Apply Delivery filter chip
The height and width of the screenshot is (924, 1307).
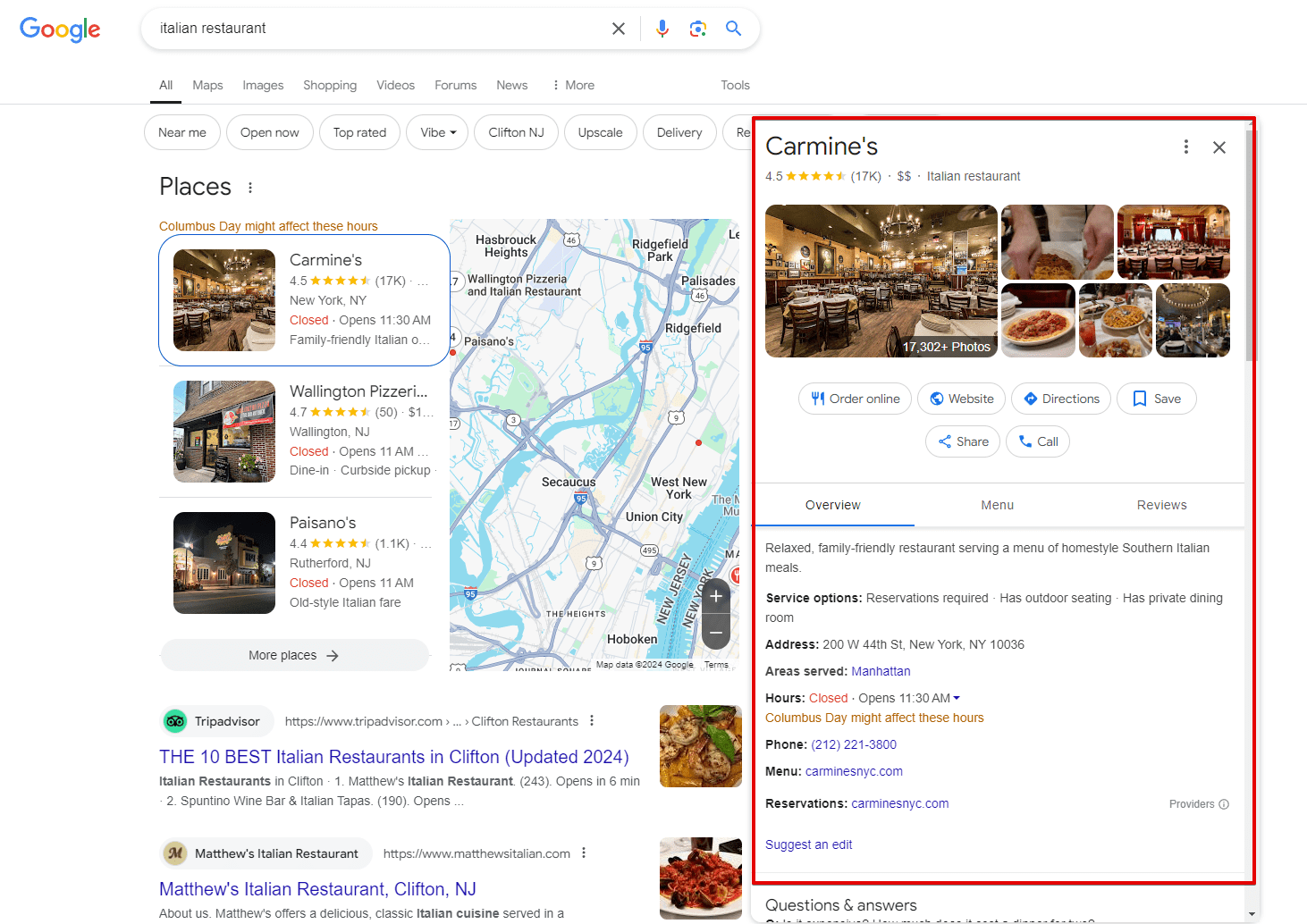[679, 132]
